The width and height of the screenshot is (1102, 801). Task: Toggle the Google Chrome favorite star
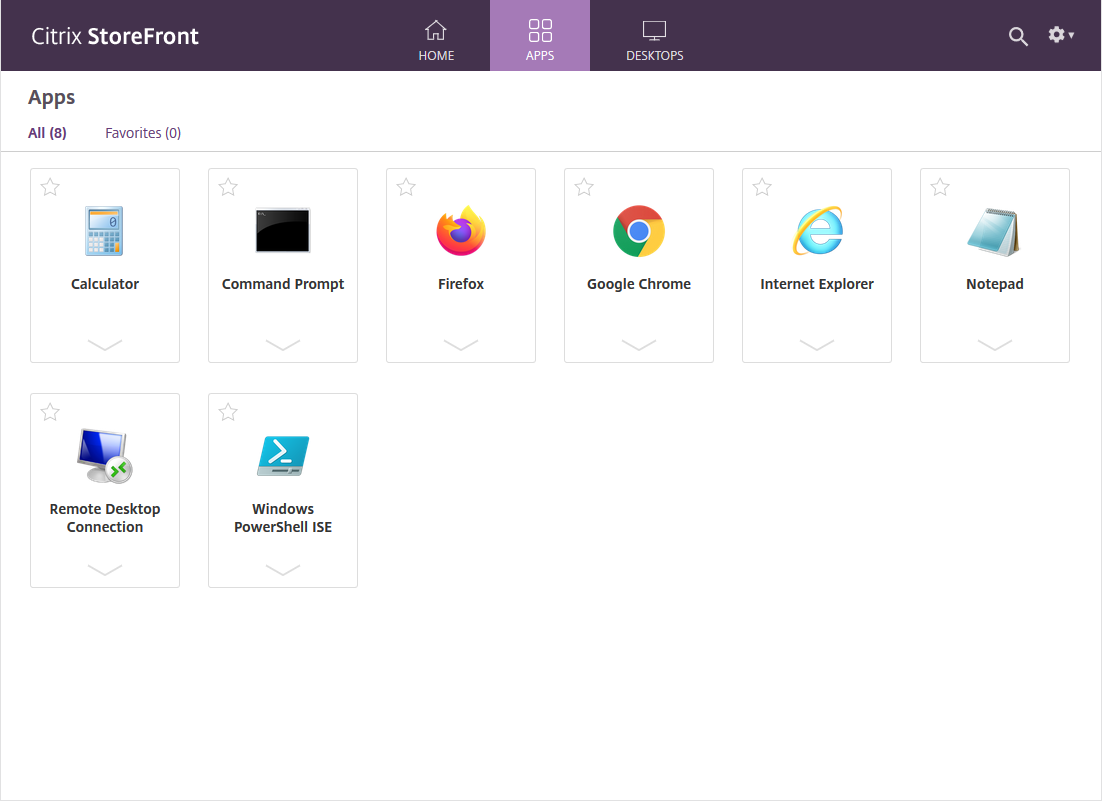[x=584, y=188]
